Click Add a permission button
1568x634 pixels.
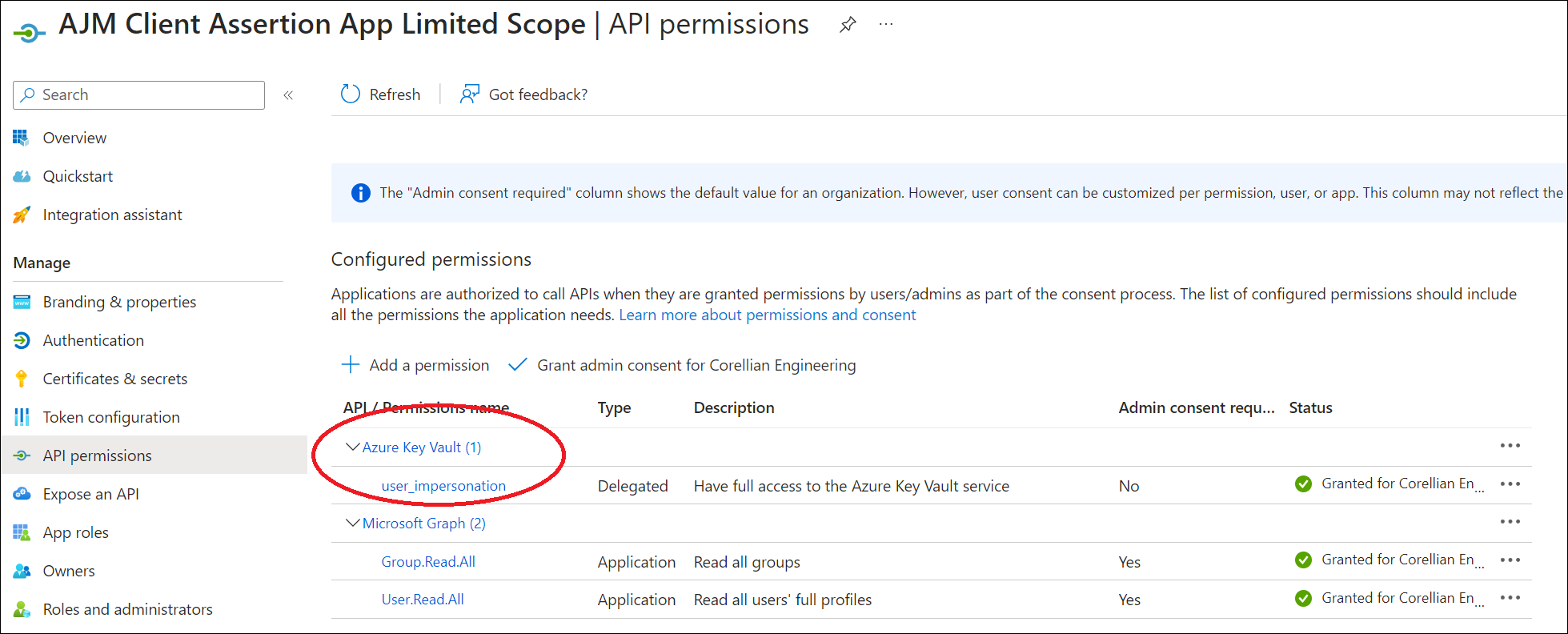[415, 365]
